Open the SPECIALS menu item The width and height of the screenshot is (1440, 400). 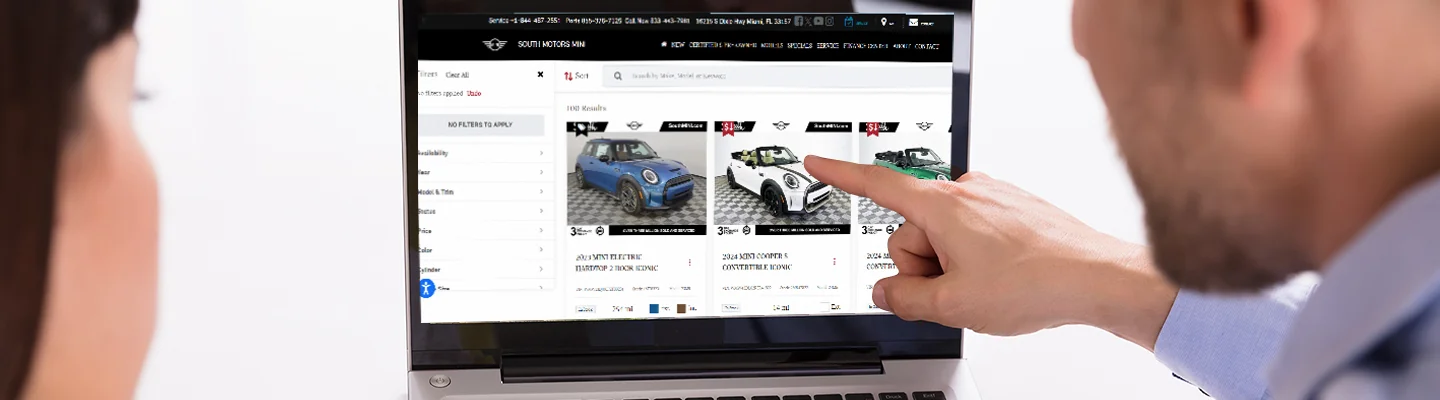point(800,45)
